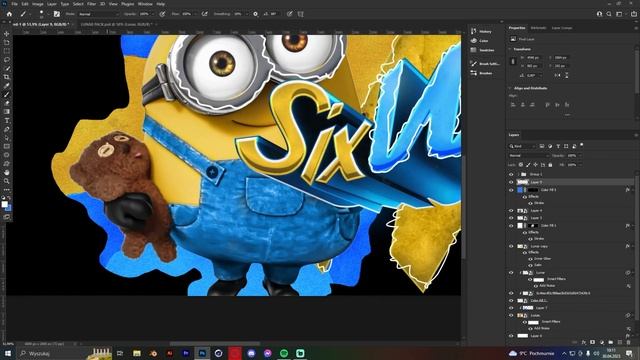
Task: Expand the Group 1 folder arrow
Action: click(x=518, y=174)
